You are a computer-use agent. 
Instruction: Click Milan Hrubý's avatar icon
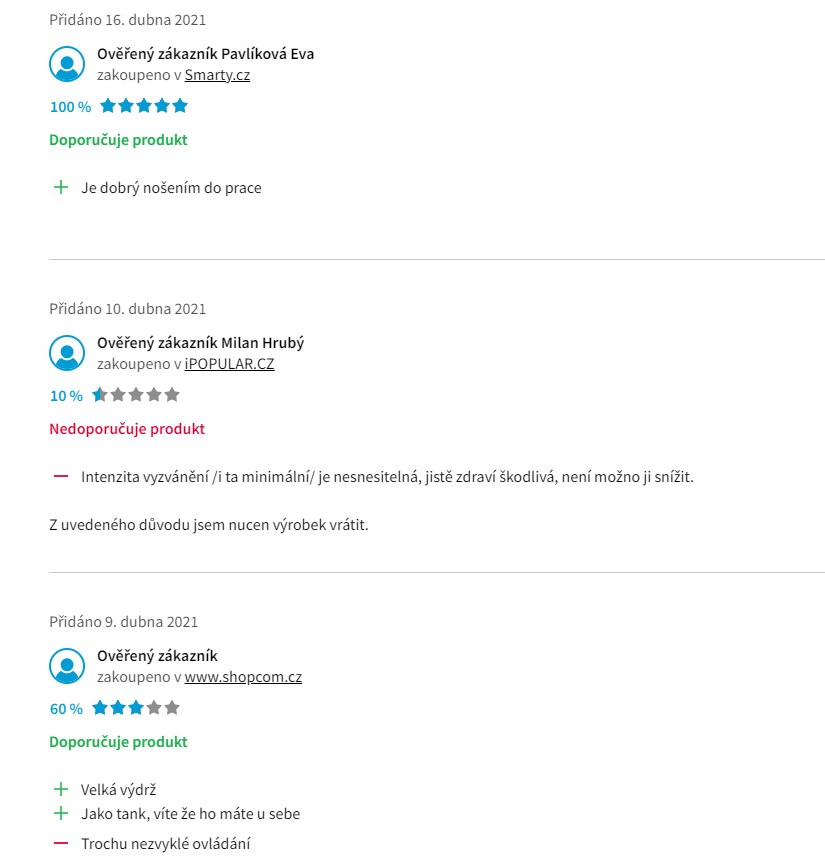[x=67, y=353]
